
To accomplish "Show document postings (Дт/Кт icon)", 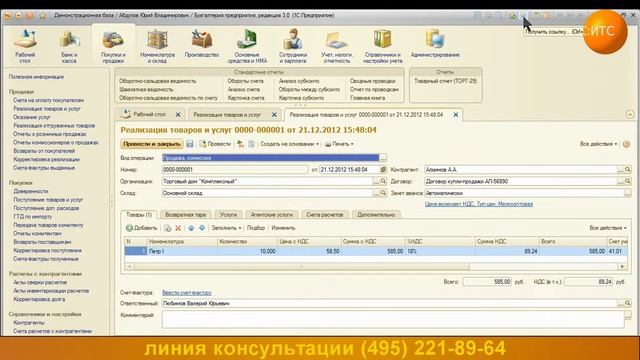I will [x=240, y=144].
